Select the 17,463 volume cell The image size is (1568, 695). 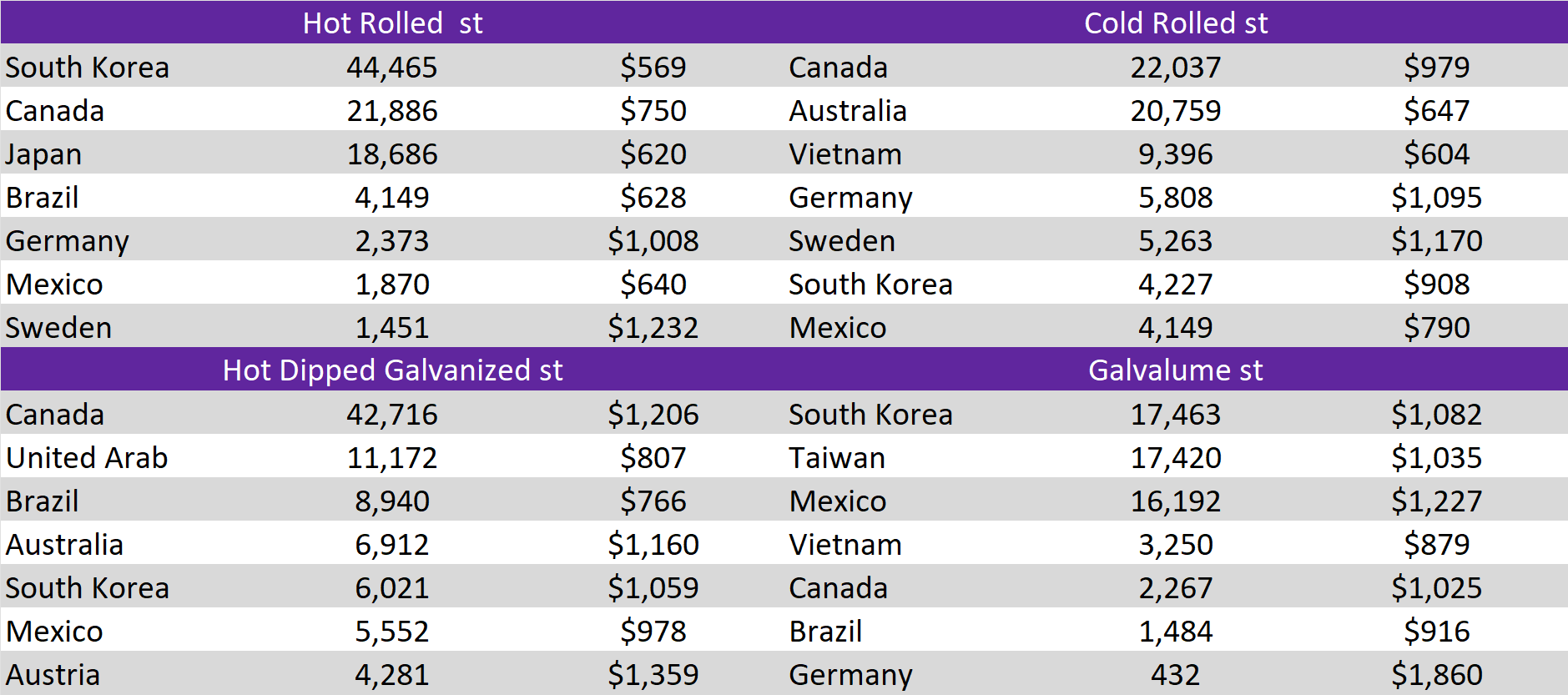pyautogui.click(x=1175, y=414)
